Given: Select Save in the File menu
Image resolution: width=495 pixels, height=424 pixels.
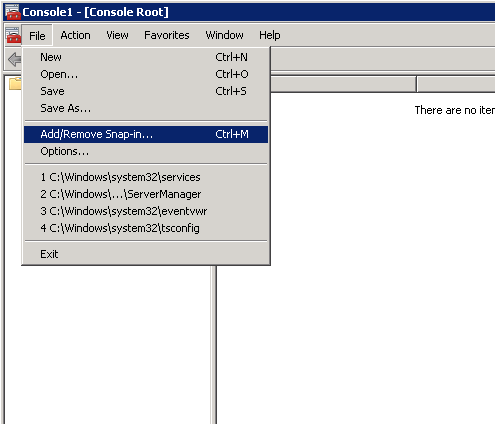Looking at the screenshot, I should [x=146, y=91].
